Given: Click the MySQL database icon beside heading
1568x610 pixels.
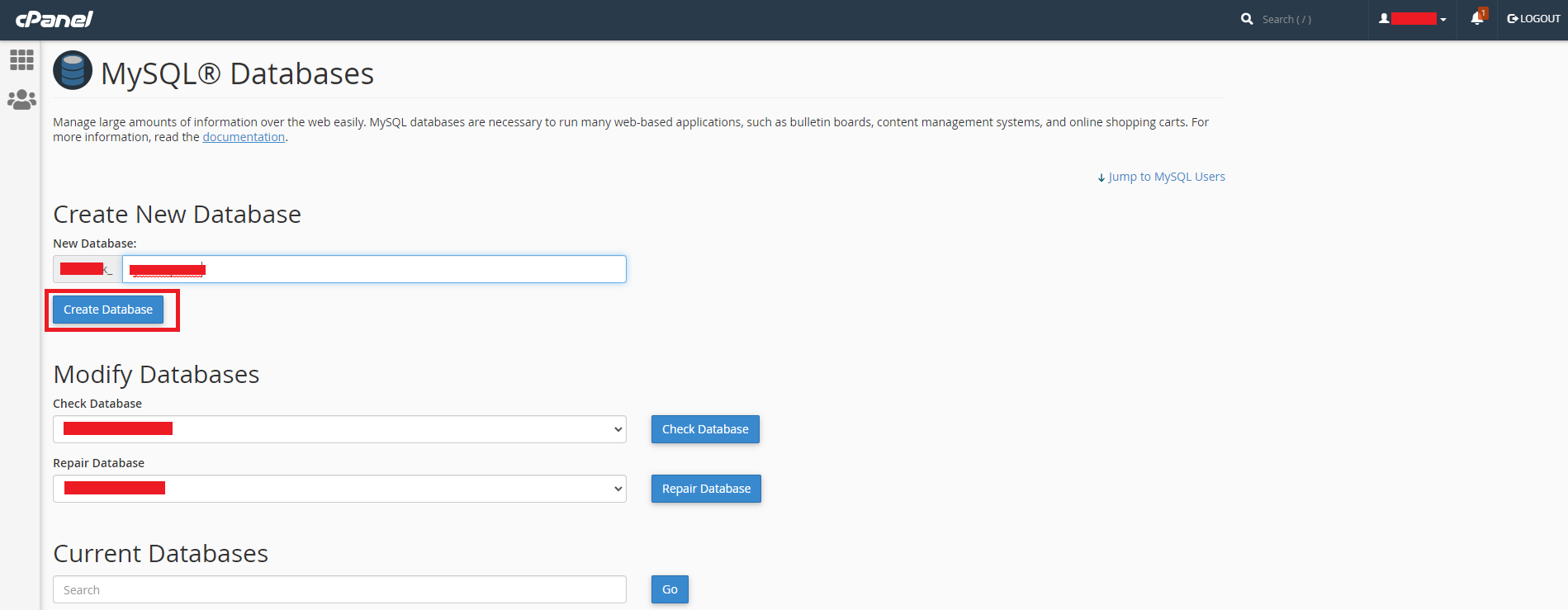Looking at the screenshot, I should (x=73, y=70).
